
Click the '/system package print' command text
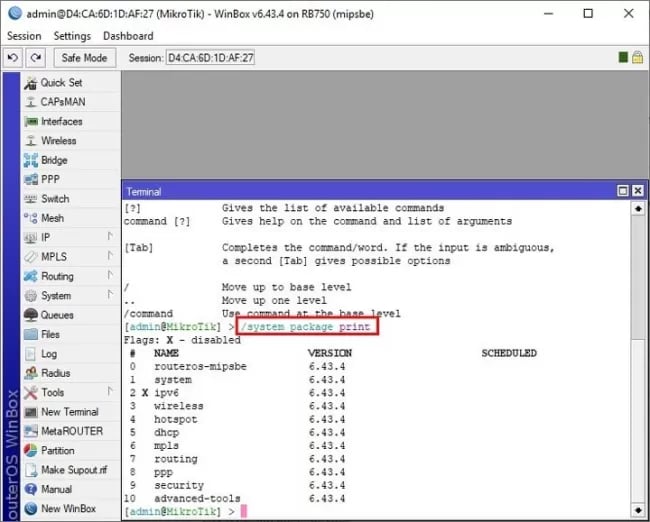click(x=306, y=327)
